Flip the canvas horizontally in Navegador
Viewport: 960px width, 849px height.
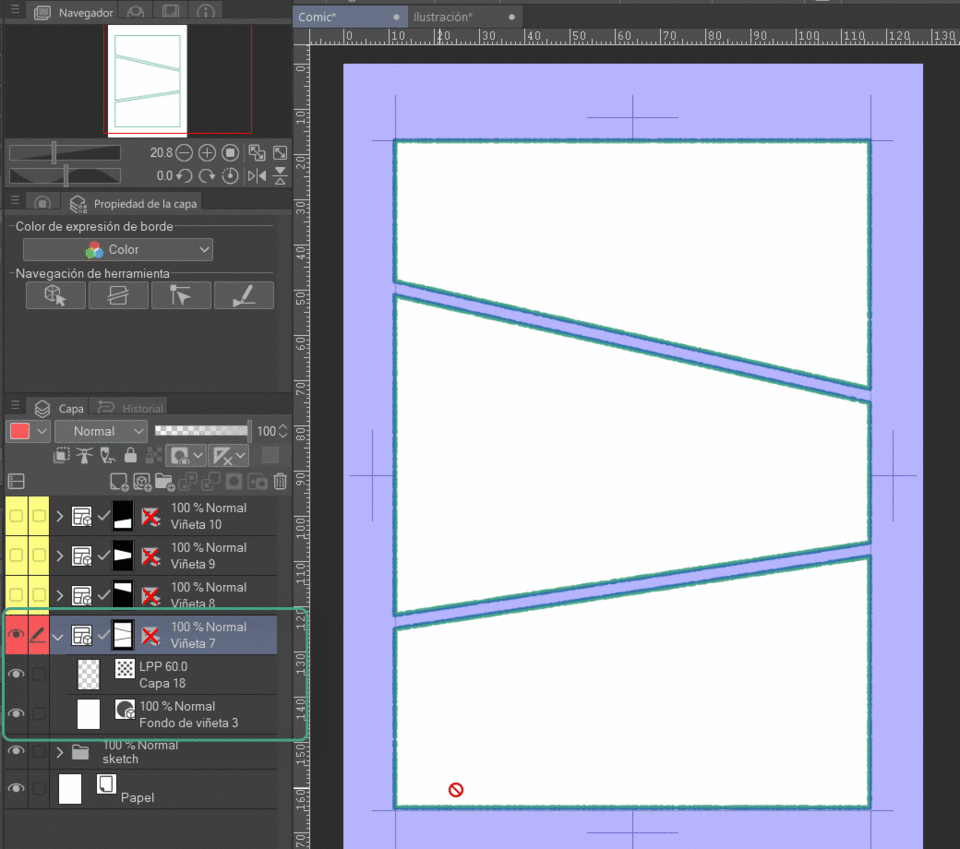tap(257, 176)
